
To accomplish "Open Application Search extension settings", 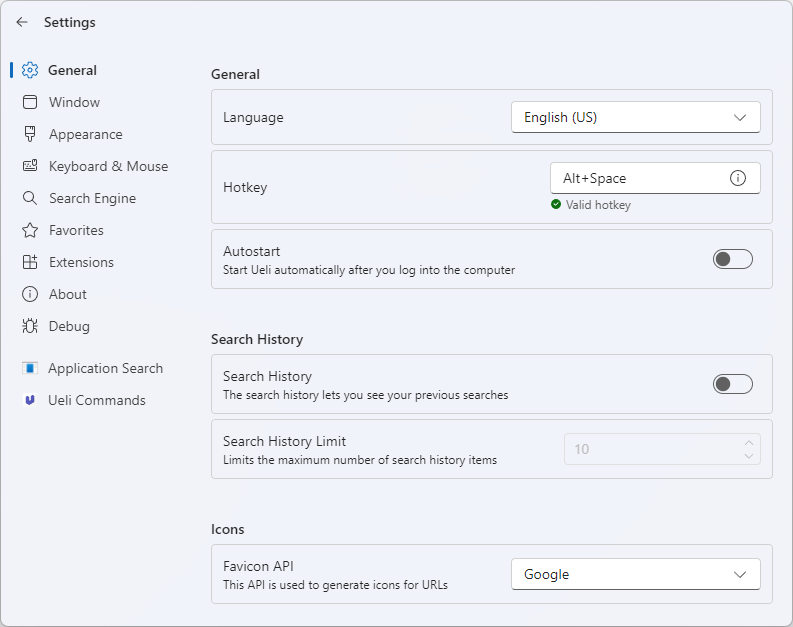I will click(105, 368).
